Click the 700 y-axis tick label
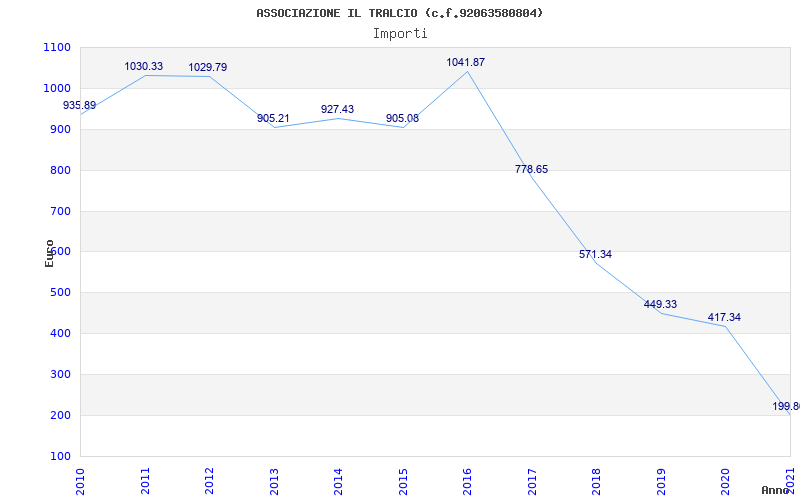The width and height of the screenshot is (800, 500). [x=60, y=211]
